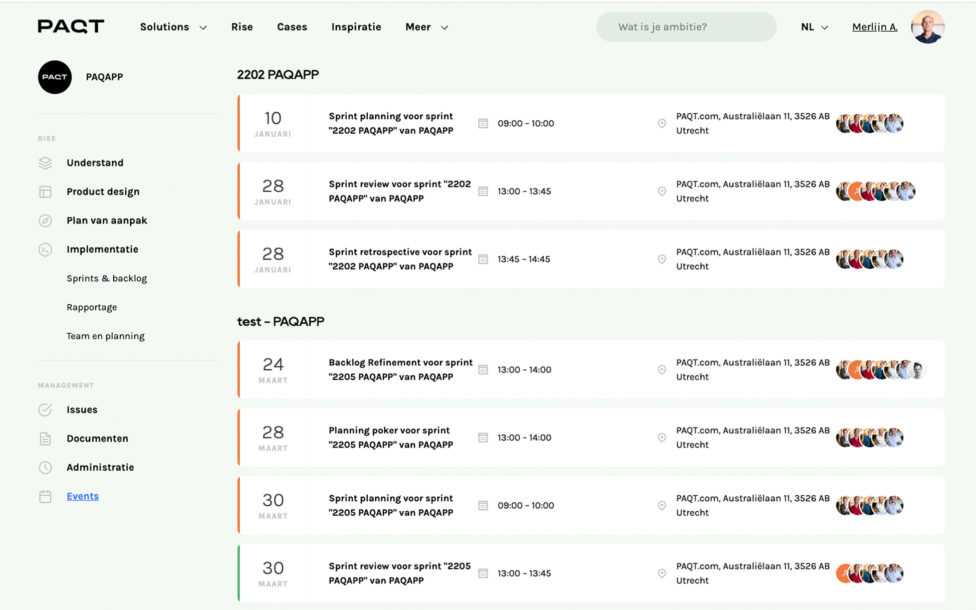Click the PAQAPP project name in sidebar
The image size is (976, 610).
[104, 77]
